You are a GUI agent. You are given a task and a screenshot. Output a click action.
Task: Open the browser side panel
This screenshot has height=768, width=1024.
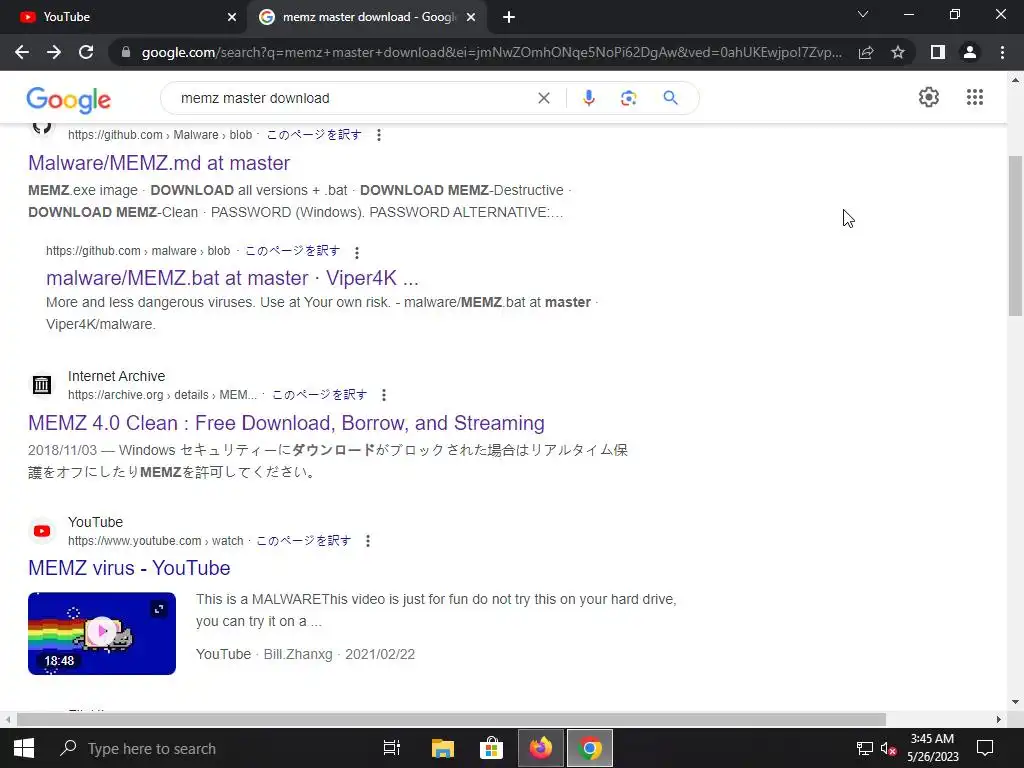[x=938, y=52]
